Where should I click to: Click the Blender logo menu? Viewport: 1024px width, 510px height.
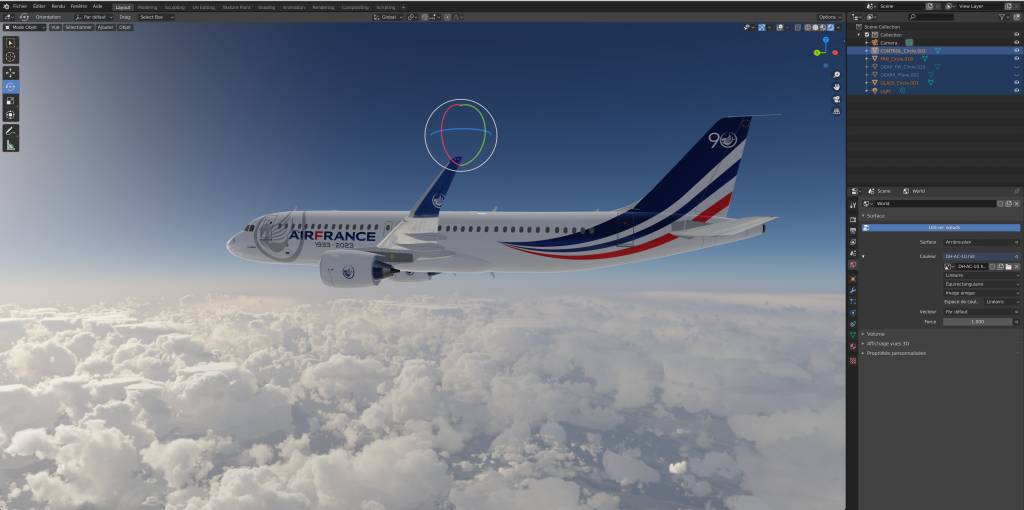pos(6,7)
